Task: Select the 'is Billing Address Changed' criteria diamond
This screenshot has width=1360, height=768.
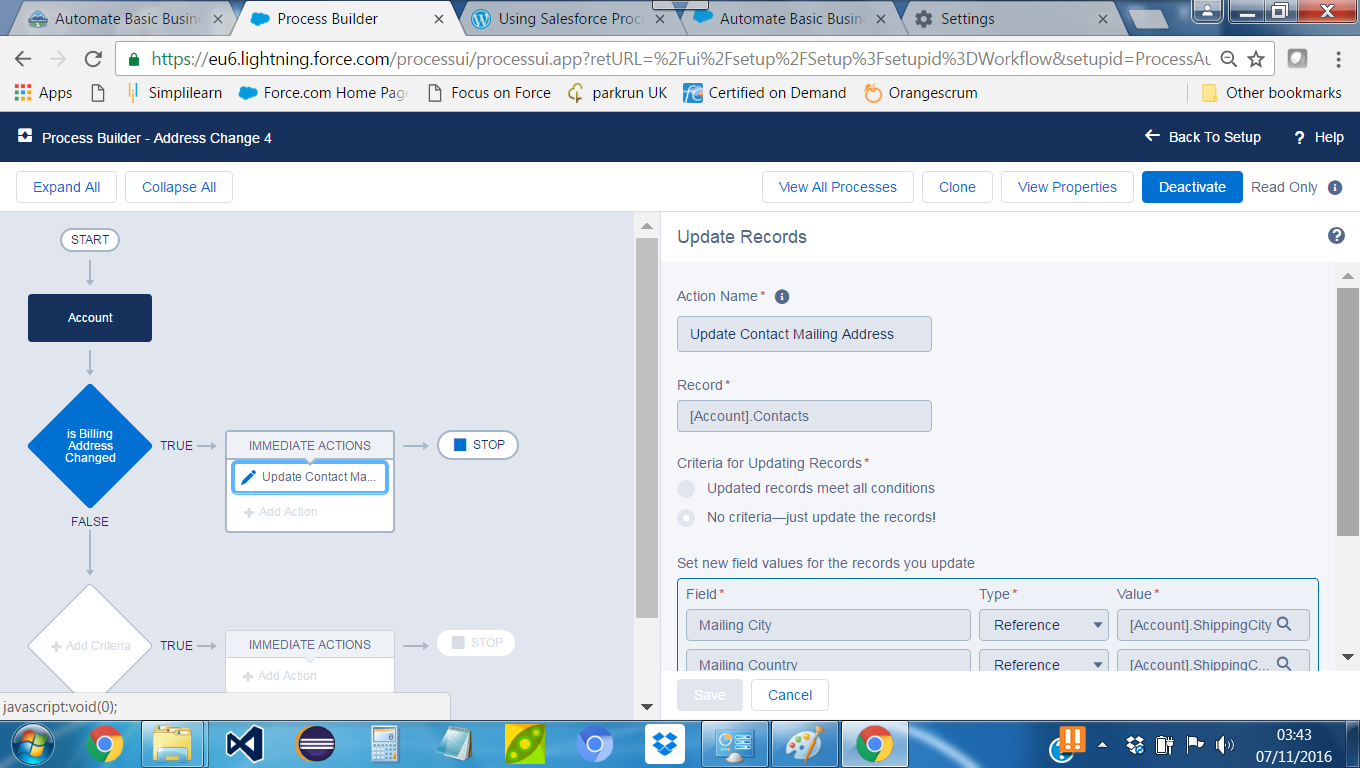Action: [x=90, y=446]
